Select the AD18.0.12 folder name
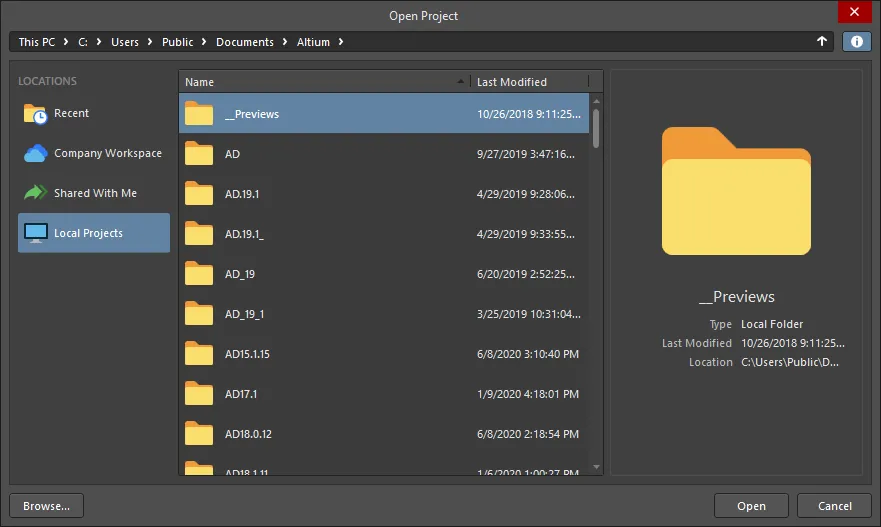Screen dimensions: 881x527 (x=248, y=434)
